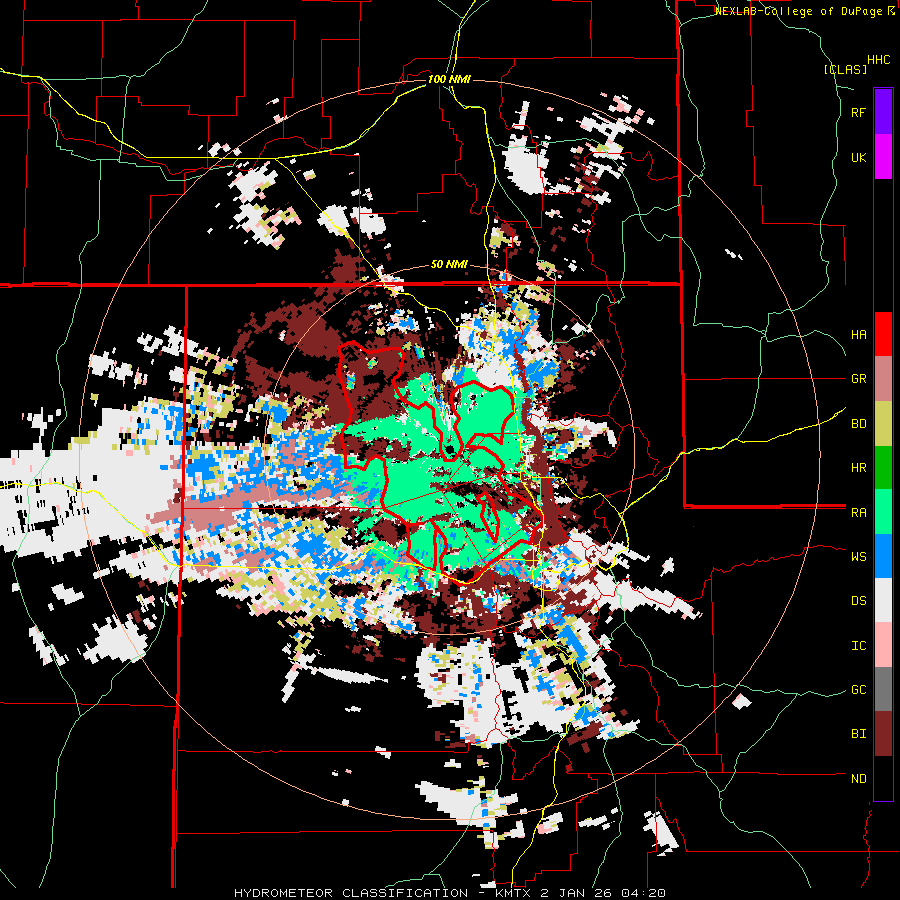Click the ND legend label
Image resolution: width=900 pixels, height=900 pixels.
pos(858,778)
